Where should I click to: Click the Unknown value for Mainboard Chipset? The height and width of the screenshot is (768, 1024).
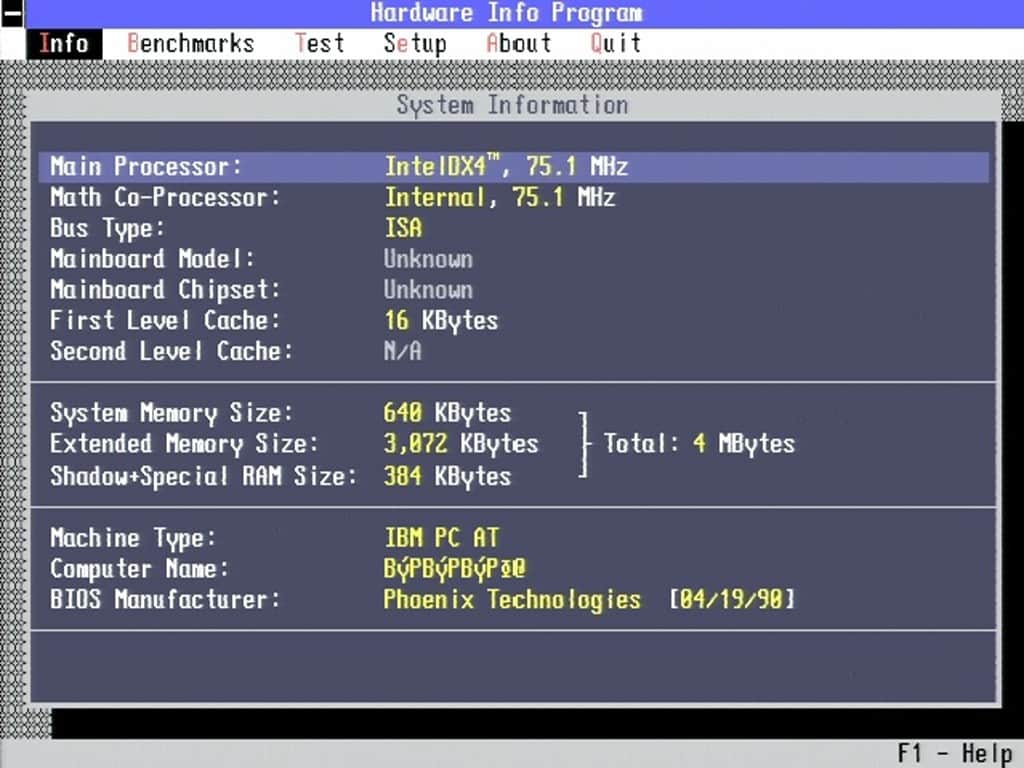click(428, 289)
